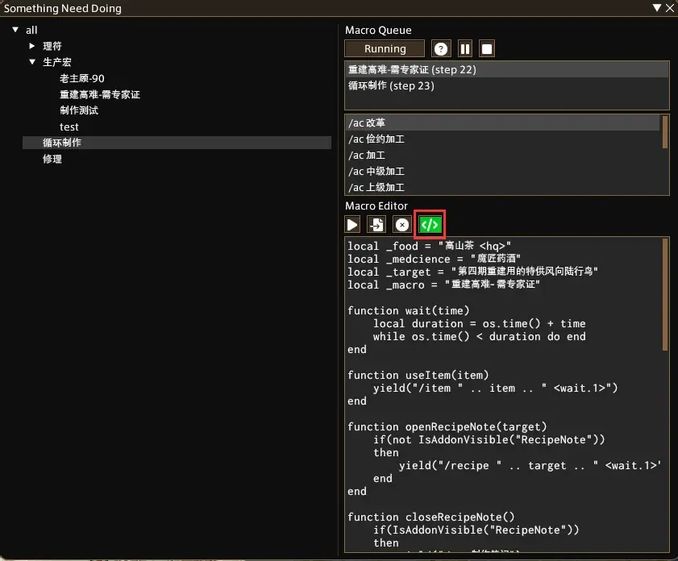Select the 老主顾-90 macro
The height and width of the screenshot is (561, 678).
point(82,78)
